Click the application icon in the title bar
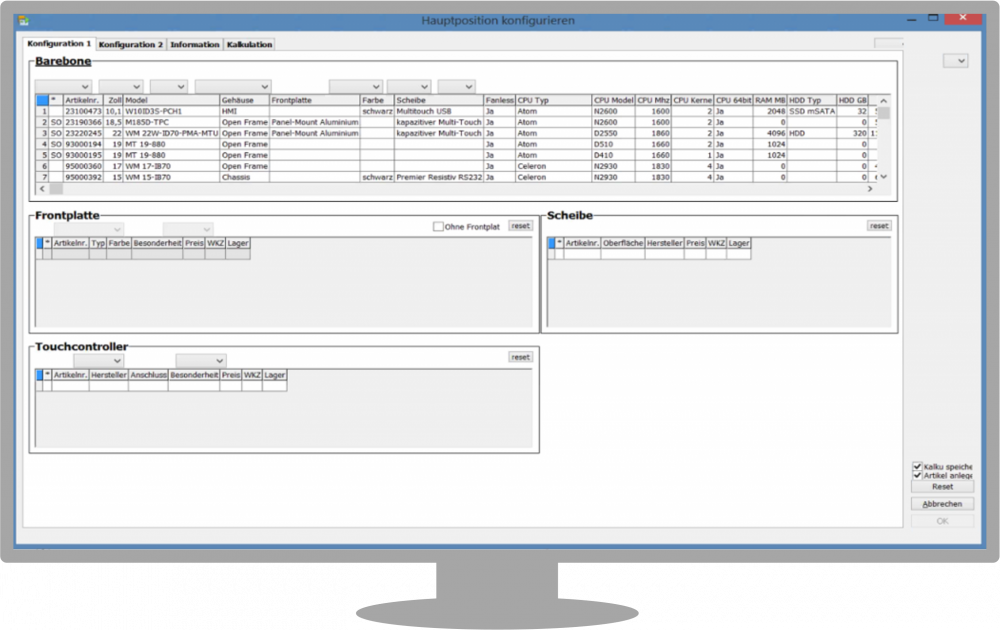The width and height of the screenshot is (1000, 630). (23, 18)
